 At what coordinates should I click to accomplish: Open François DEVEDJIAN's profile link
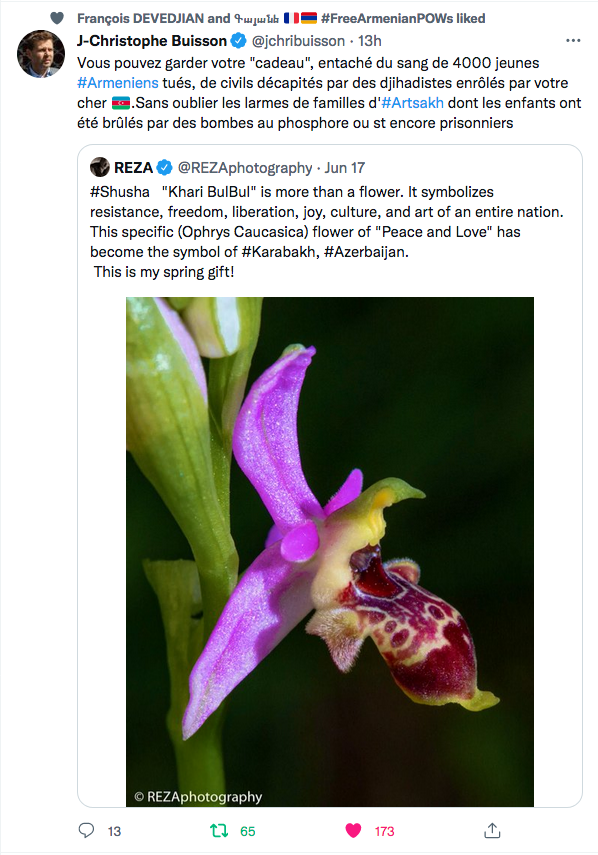pyautogui.click(x=141, y=19)
